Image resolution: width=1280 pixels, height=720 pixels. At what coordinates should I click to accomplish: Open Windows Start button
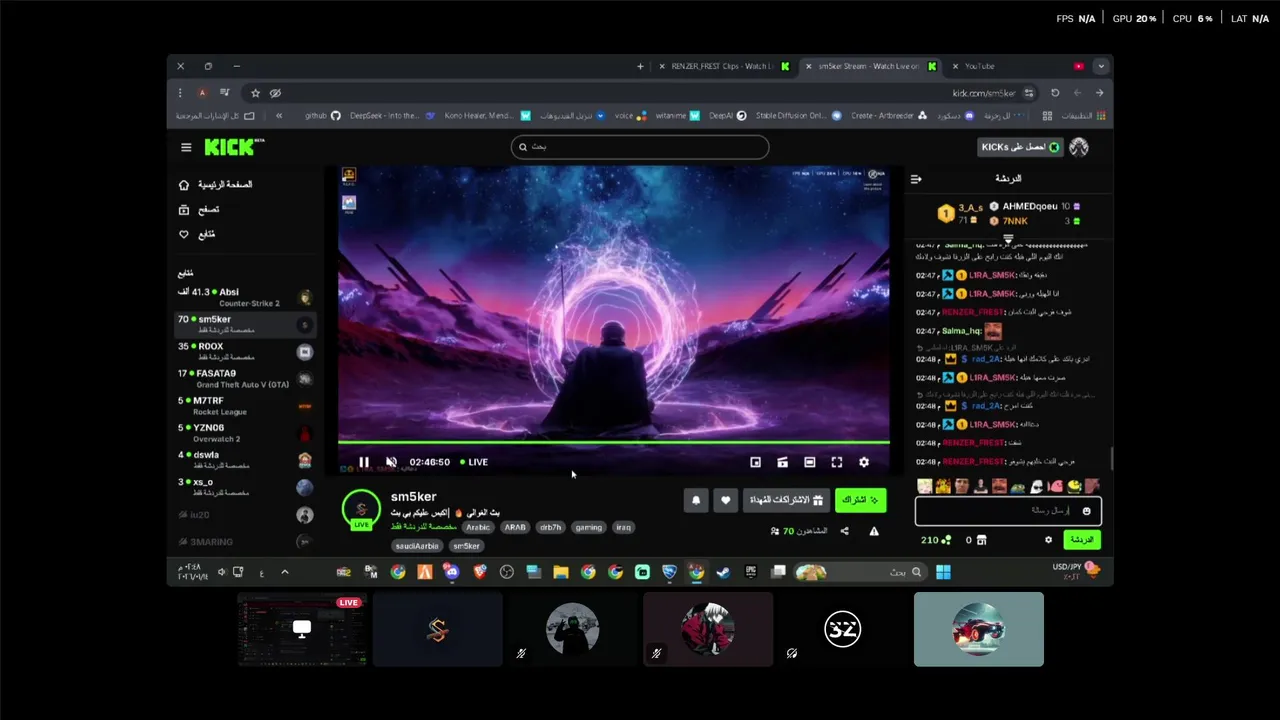pos(943,572)
